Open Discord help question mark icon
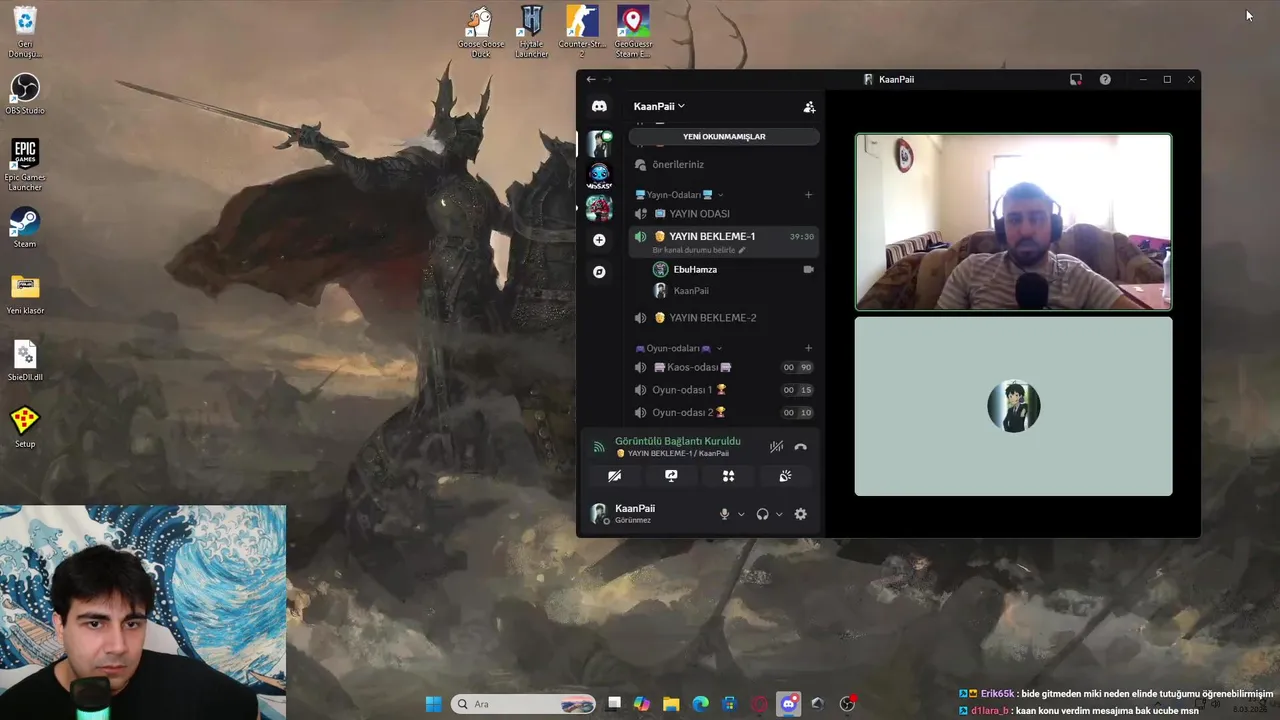 (x=1105, y=79)
